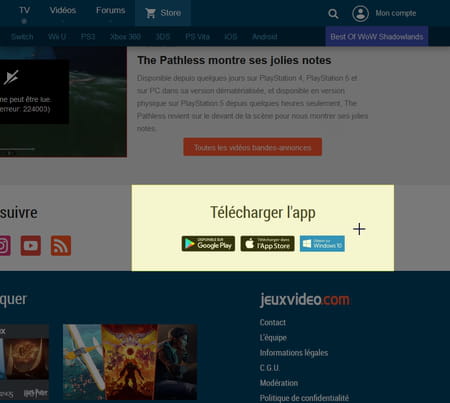
Task: Open the C.G.U. footer link
Action: click(x=270, y=368)
